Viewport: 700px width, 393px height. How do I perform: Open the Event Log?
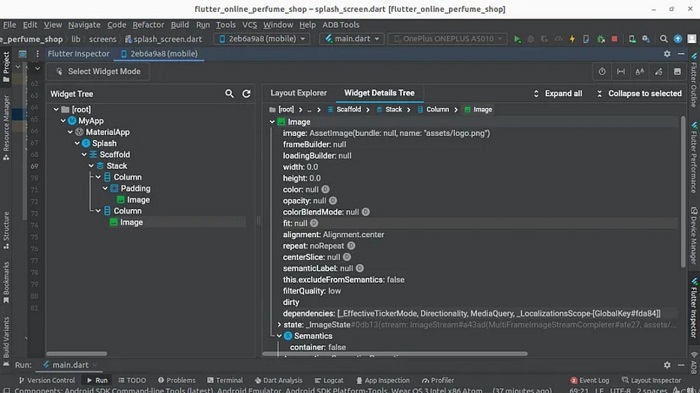(589, 380)
